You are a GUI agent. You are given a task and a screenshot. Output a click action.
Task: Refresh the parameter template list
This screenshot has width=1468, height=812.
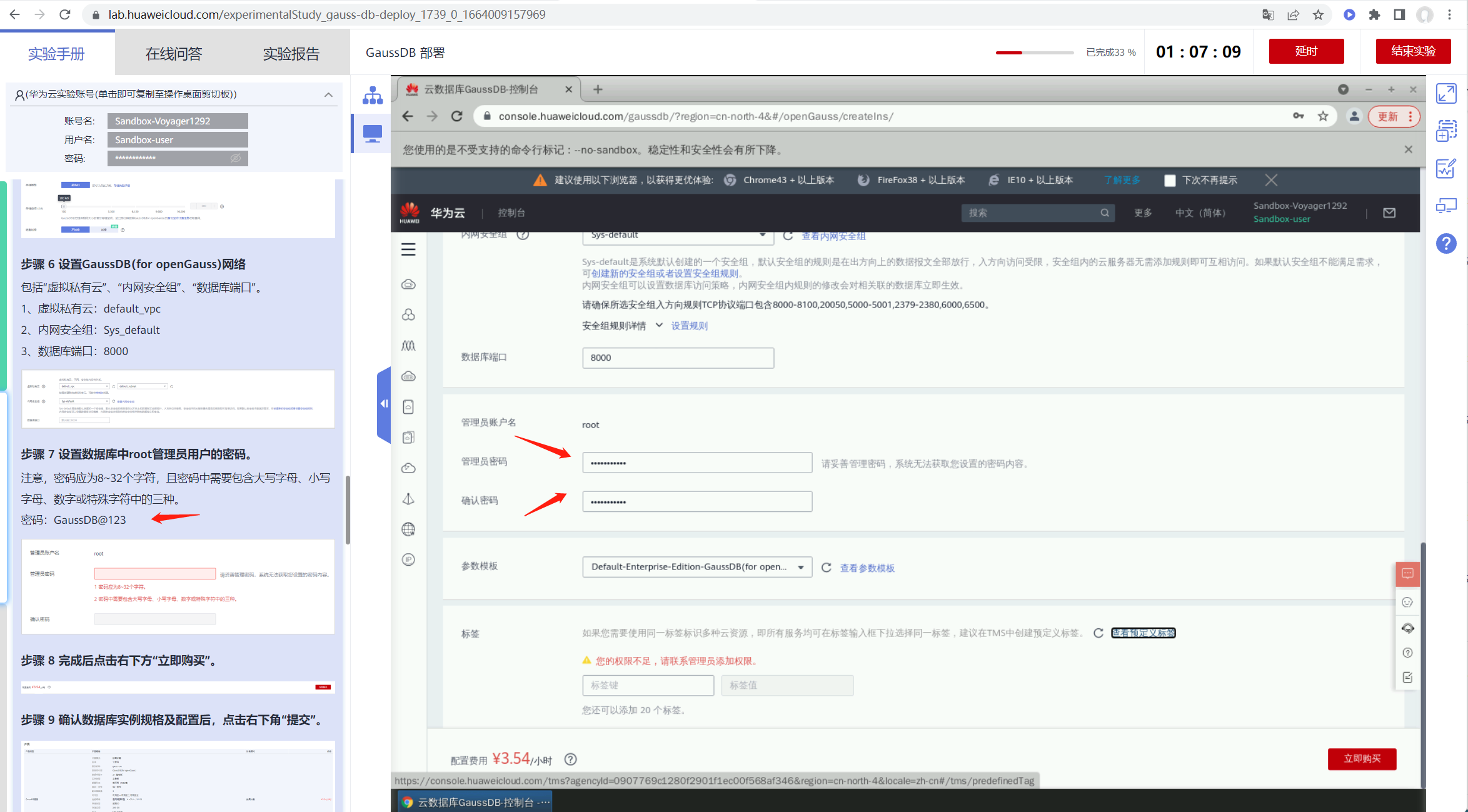click(826, 568)
